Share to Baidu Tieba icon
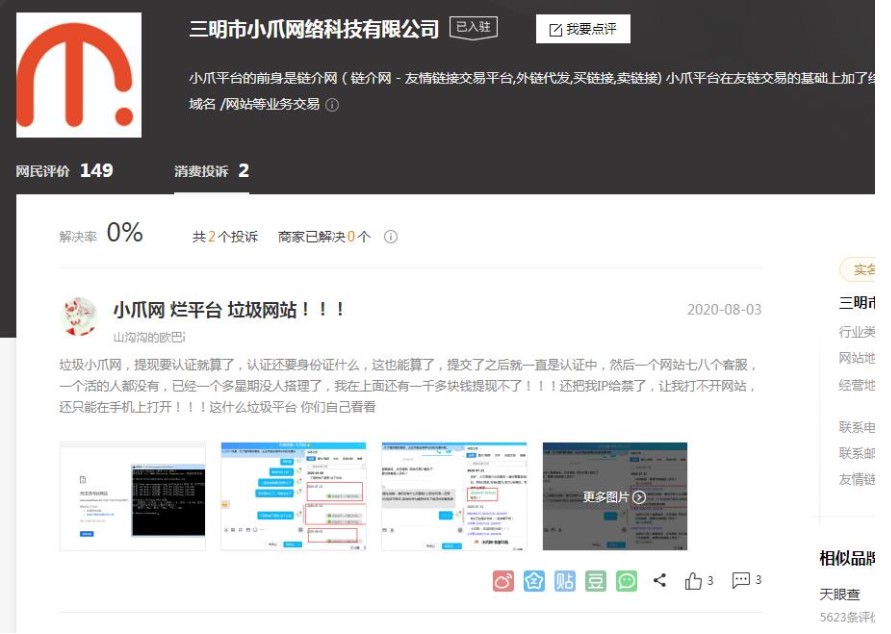Viewport: 891px width, 634px height. pos(565,580)
